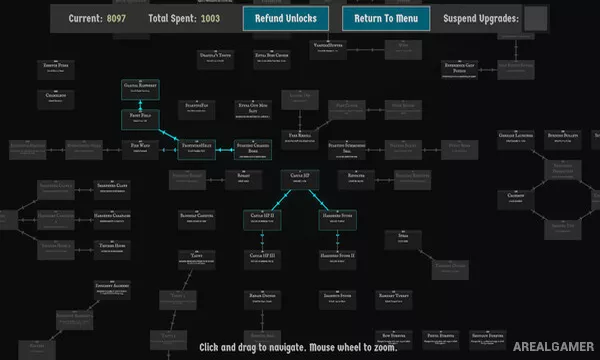The width and height of the screenshot is (600, 360).
Task: Select the Revolver upgrade node
Action: pyautogui.click(x=356, y=180)
